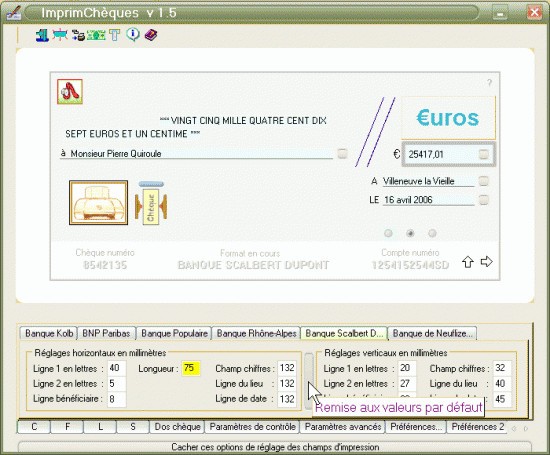Toggle the checkbox next to beneficiary line
The width and height of the screenshot is (550, 455).
(x=342, y=153)
